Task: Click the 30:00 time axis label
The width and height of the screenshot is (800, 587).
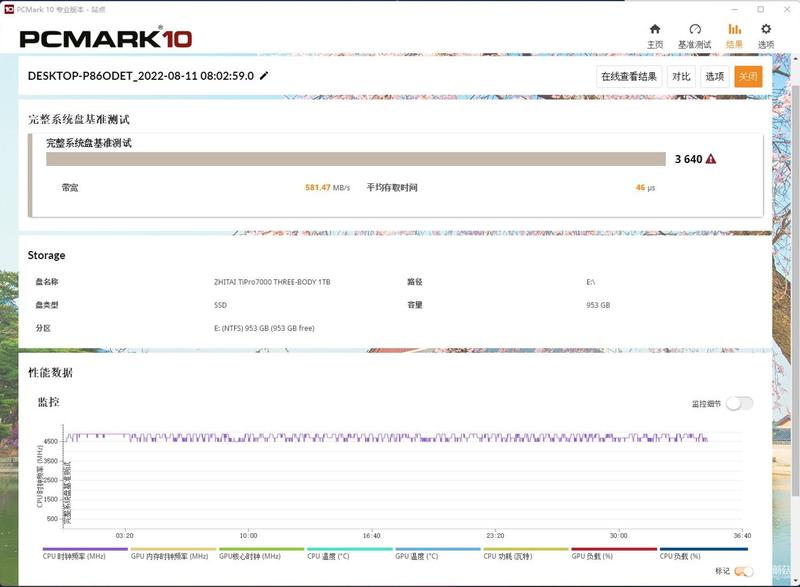Action: tap(618, 535)
